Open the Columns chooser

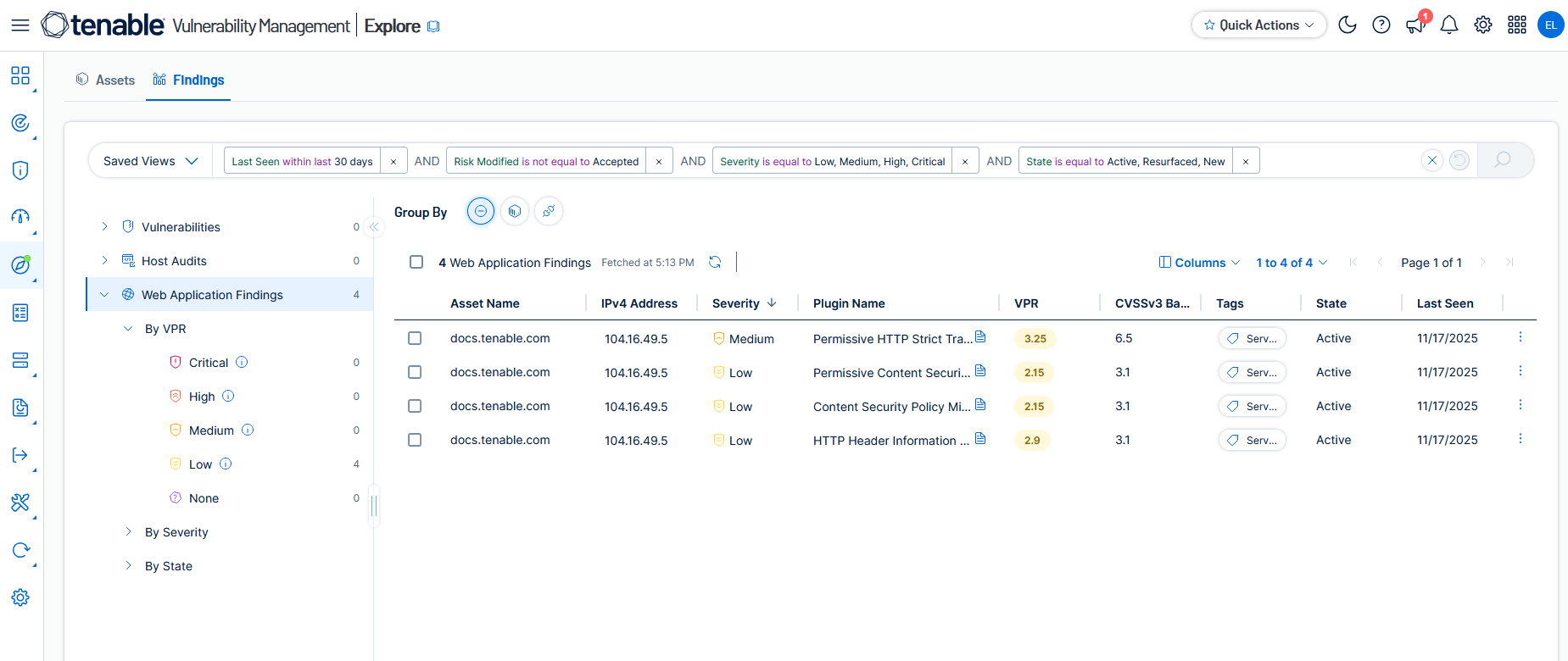pyautogui.click(x=1199, y=263)
